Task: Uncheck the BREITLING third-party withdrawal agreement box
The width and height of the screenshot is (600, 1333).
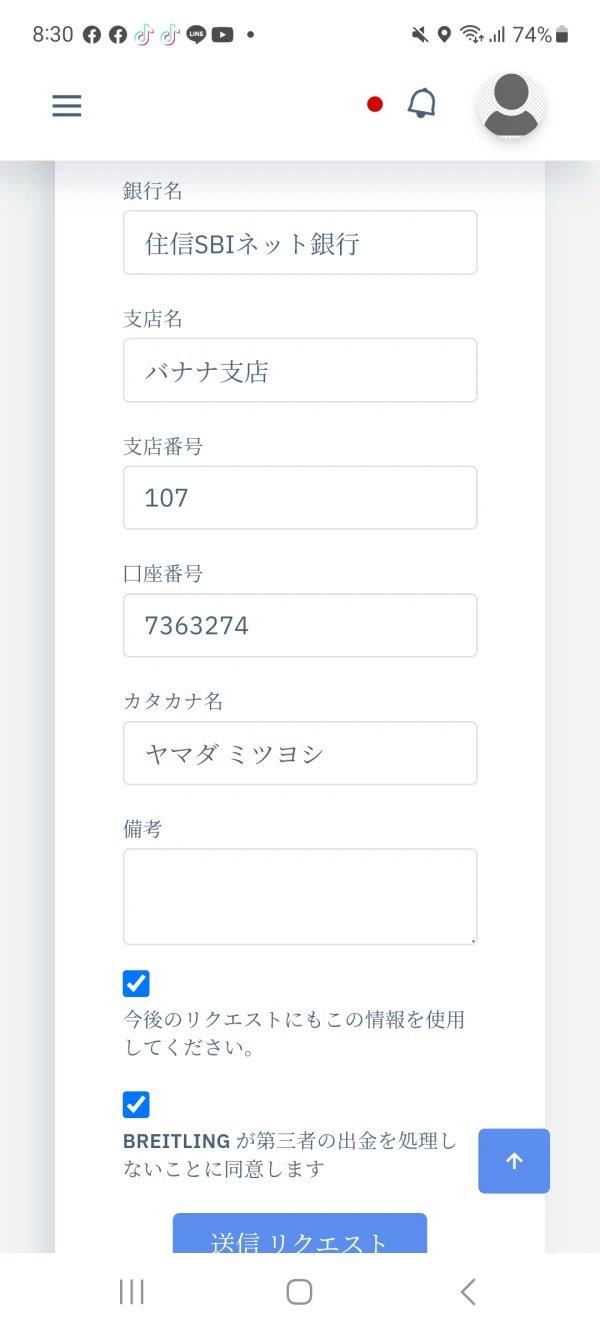Action: click(136, 1105)
